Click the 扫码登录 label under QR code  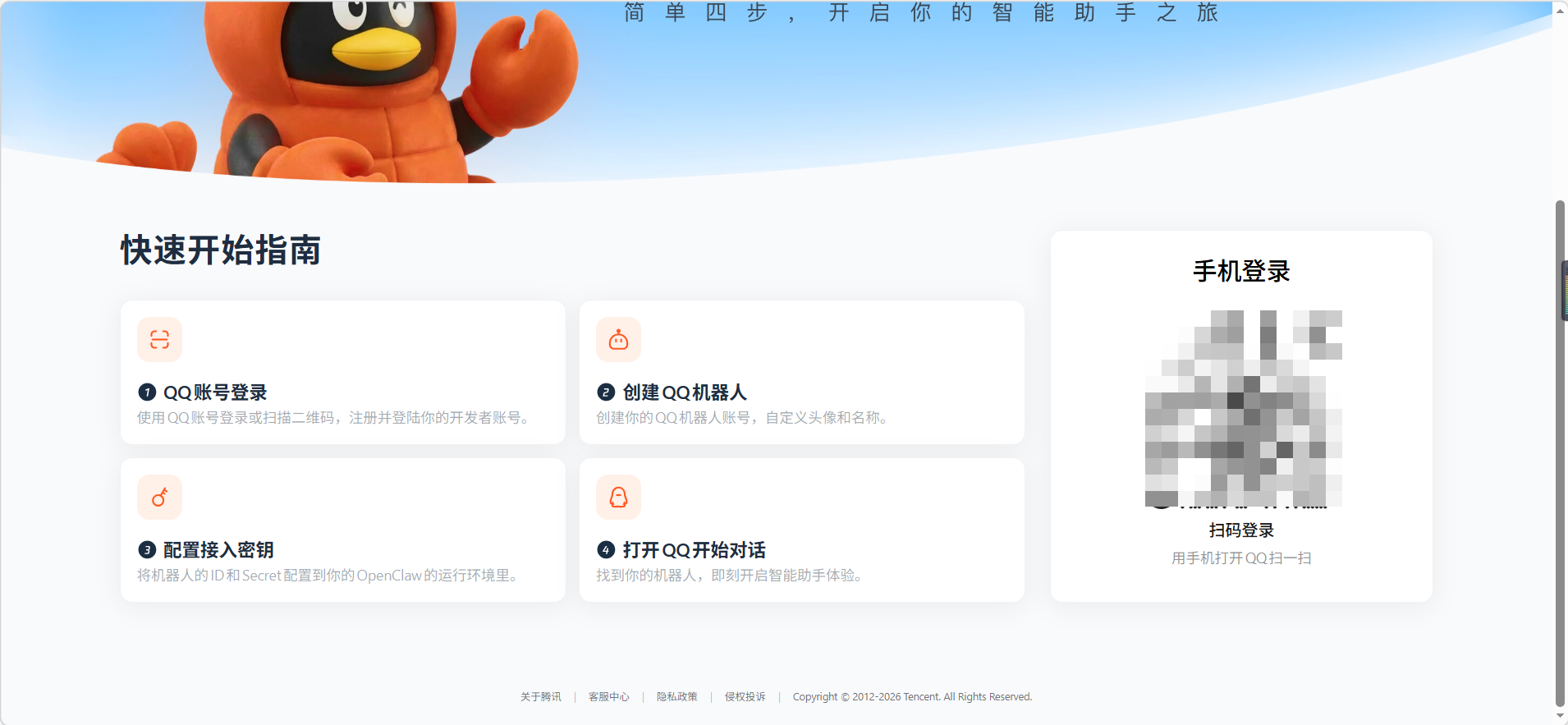point(1241,530)
